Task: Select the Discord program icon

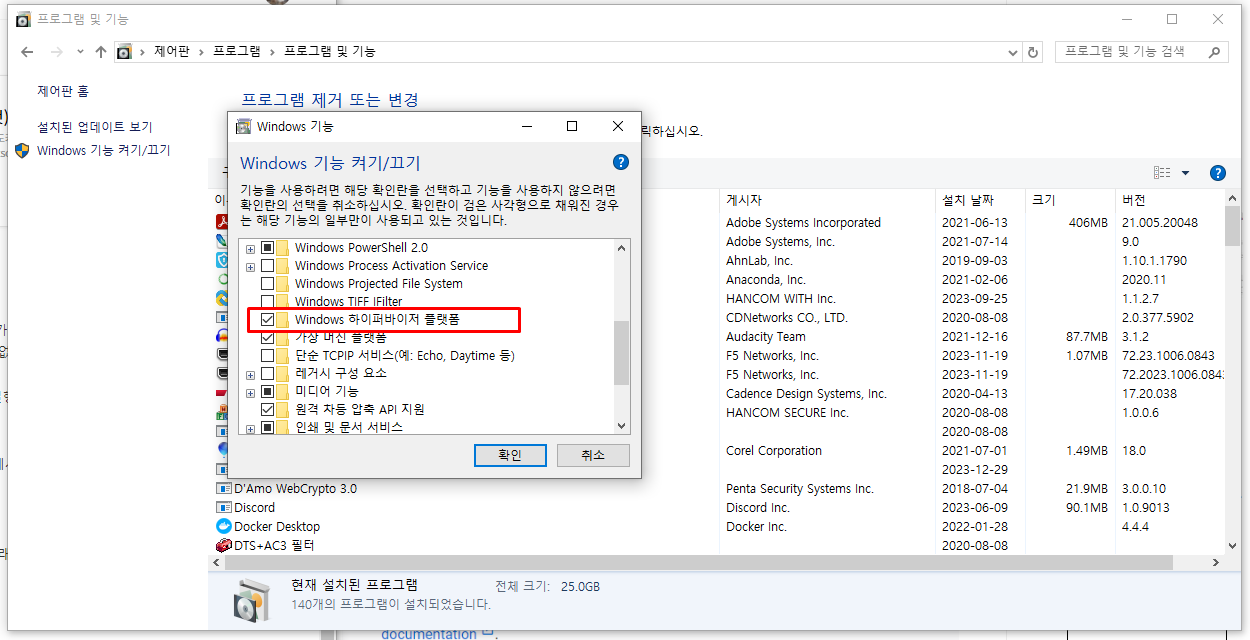Action: 224,508
